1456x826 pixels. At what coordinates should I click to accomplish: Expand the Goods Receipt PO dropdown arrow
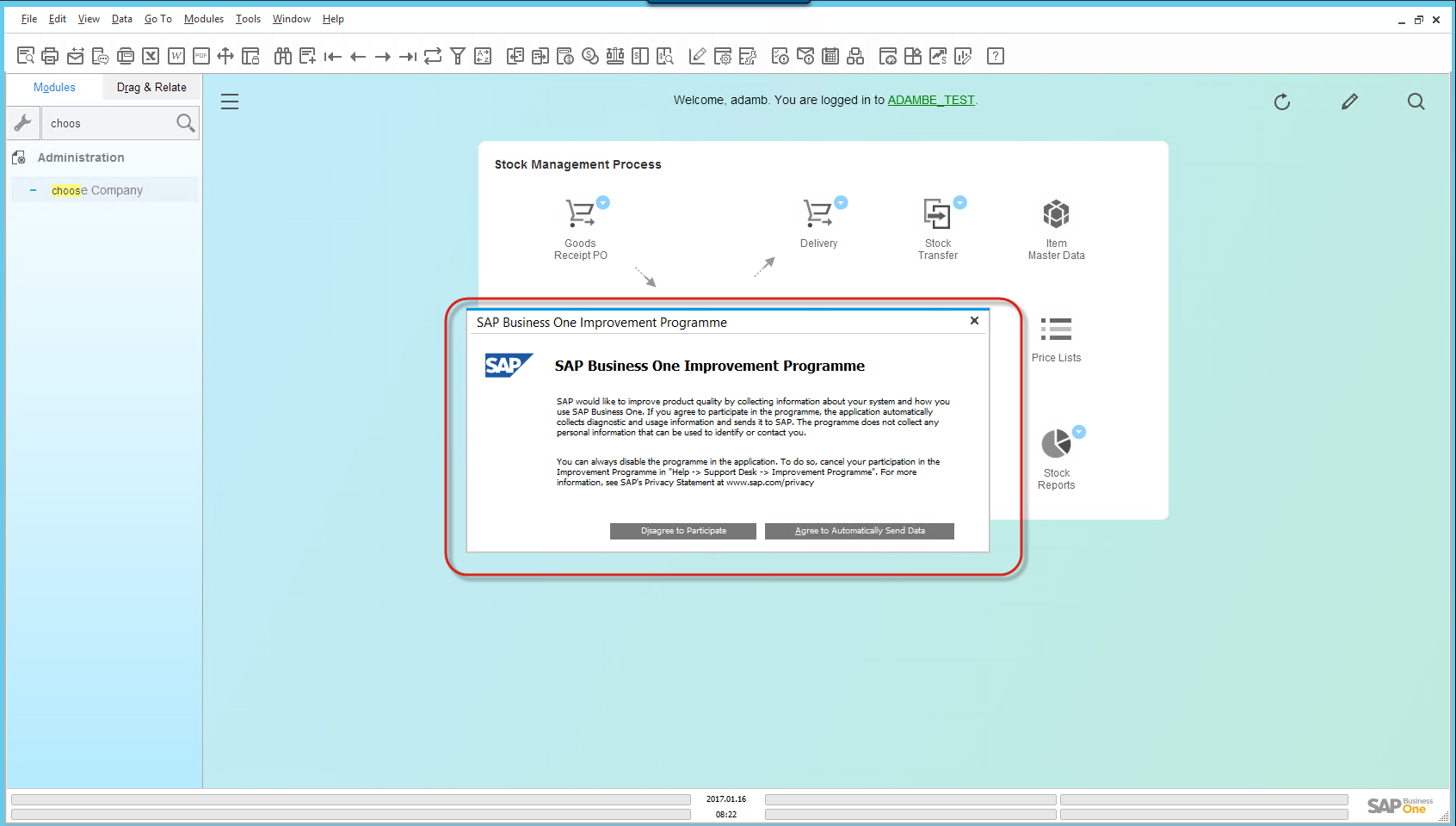[x=603, y=203]
